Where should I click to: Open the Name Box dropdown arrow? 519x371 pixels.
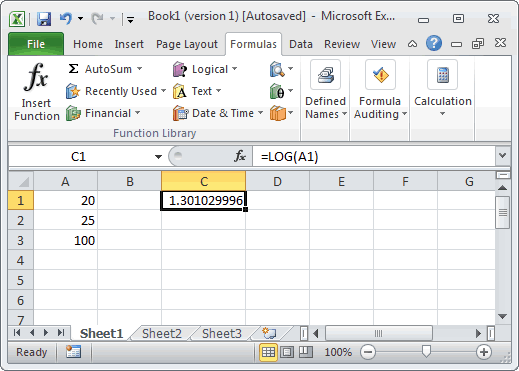click(x=158, y=156)
